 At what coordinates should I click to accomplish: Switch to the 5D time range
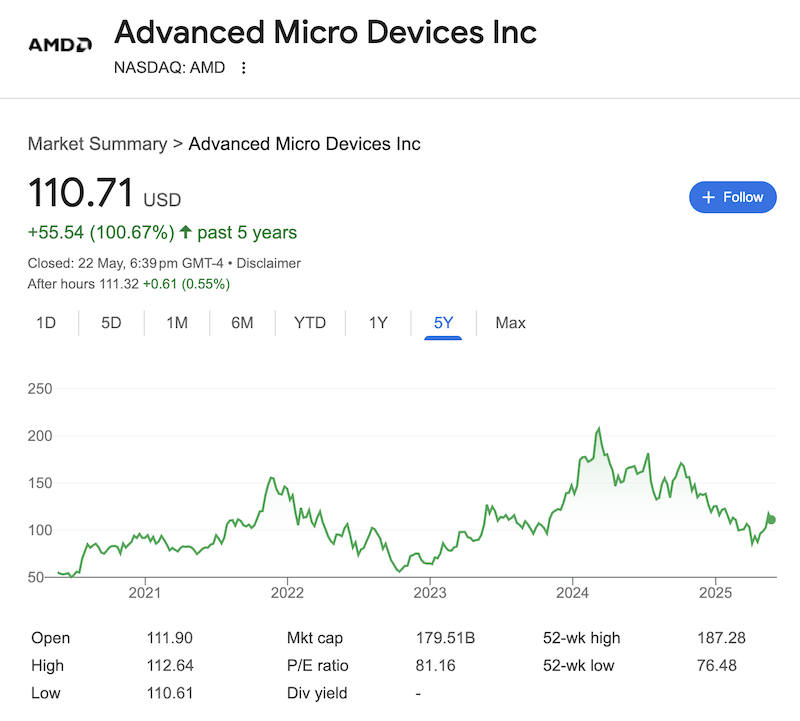pyautogui.click(x=111, y=323)
